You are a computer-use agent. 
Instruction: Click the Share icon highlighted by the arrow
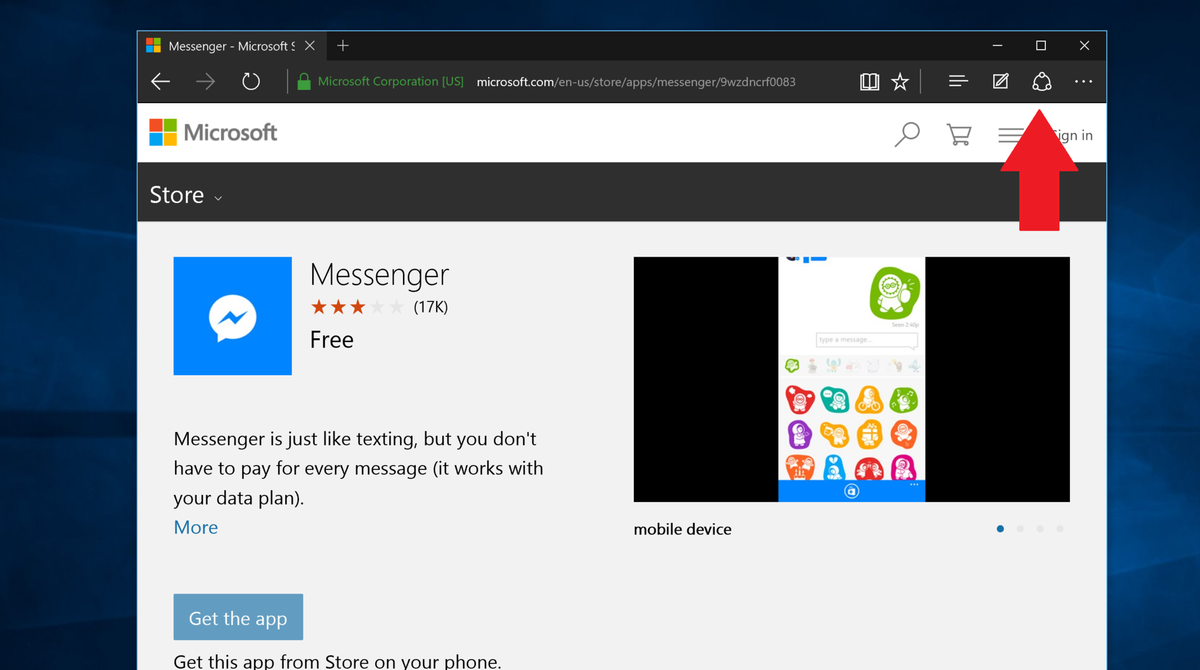coord(1042,81)
